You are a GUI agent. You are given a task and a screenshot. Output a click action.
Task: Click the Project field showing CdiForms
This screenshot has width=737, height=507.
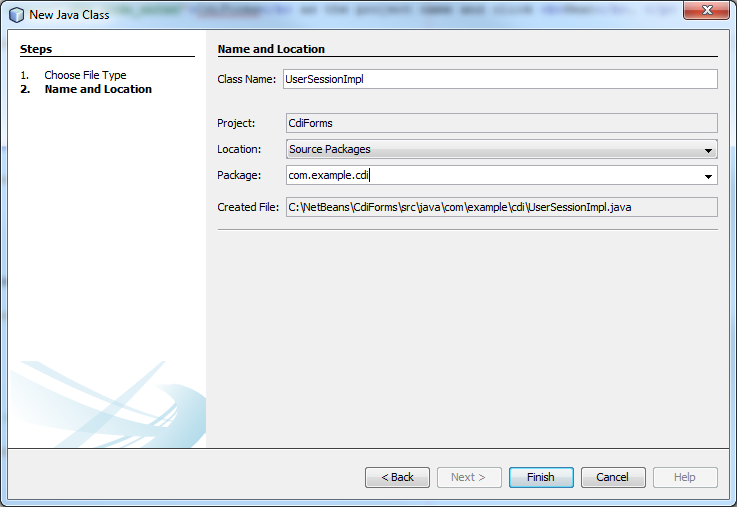(502, 123)
